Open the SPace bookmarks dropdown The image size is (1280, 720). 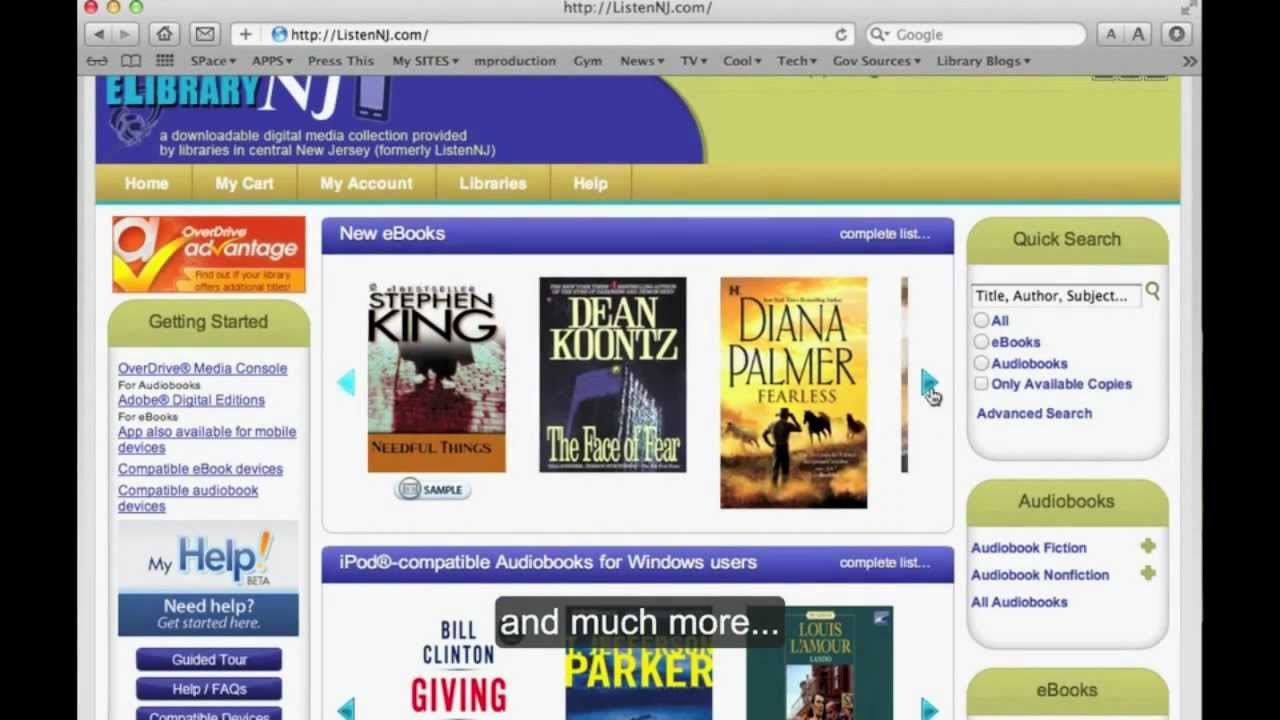(213, 61)
